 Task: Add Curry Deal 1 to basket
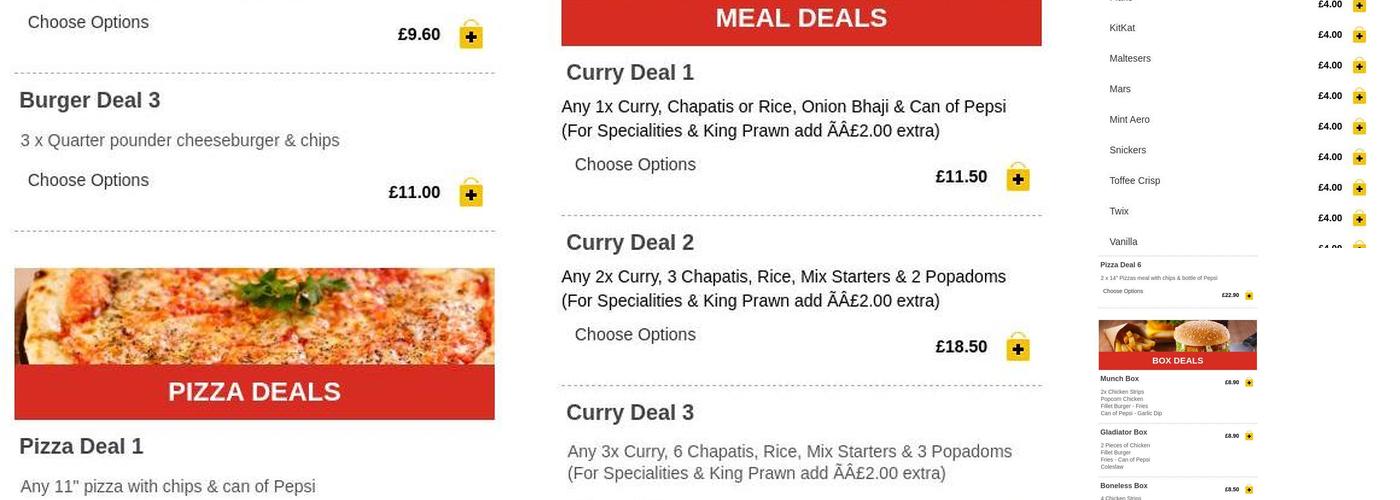(1018, 177)
